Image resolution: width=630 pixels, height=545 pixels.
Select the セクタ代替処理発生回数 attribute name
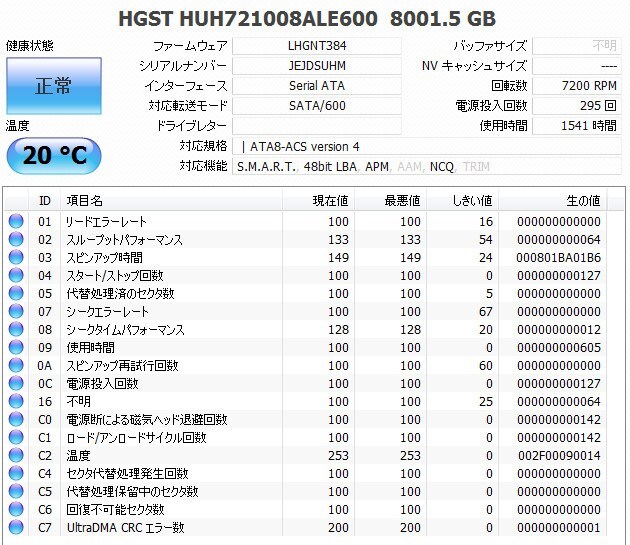click(127, 473)
